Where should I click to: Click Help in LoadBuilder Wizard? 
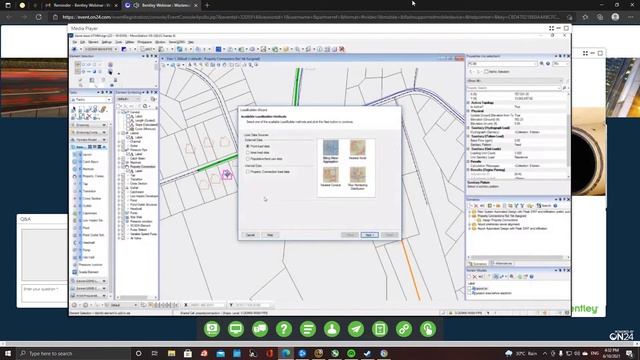[x=270, y=235]
